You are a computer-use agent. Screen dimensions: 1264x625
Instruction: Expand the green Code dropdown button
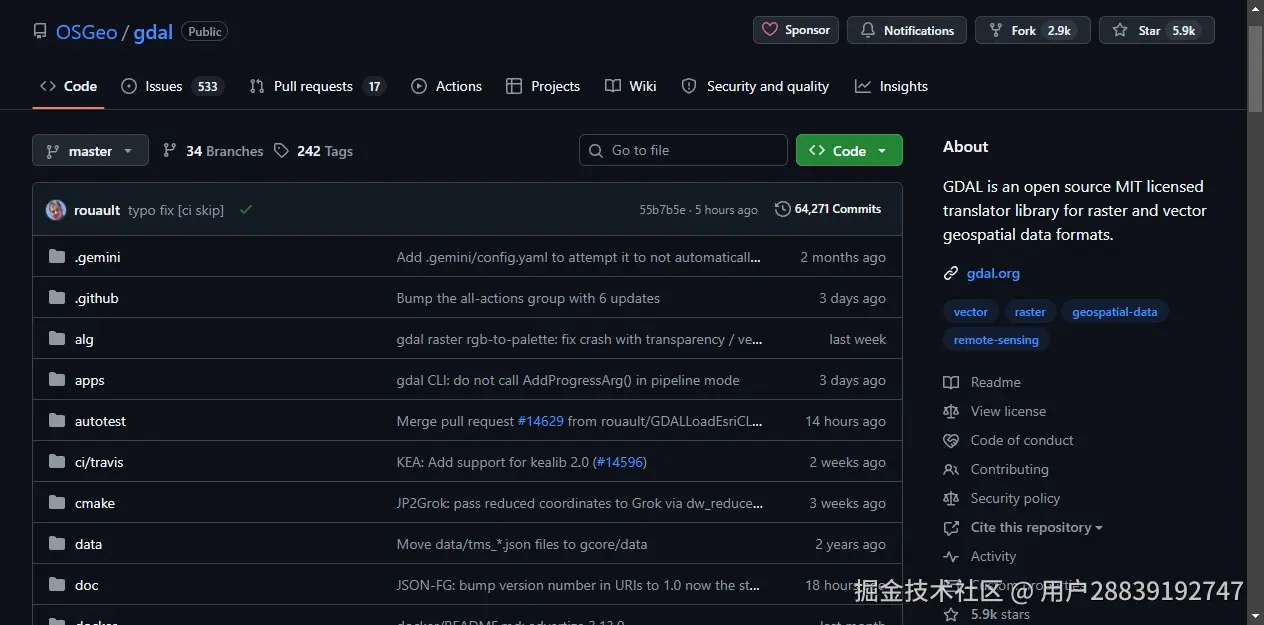(x=849, y=150)
